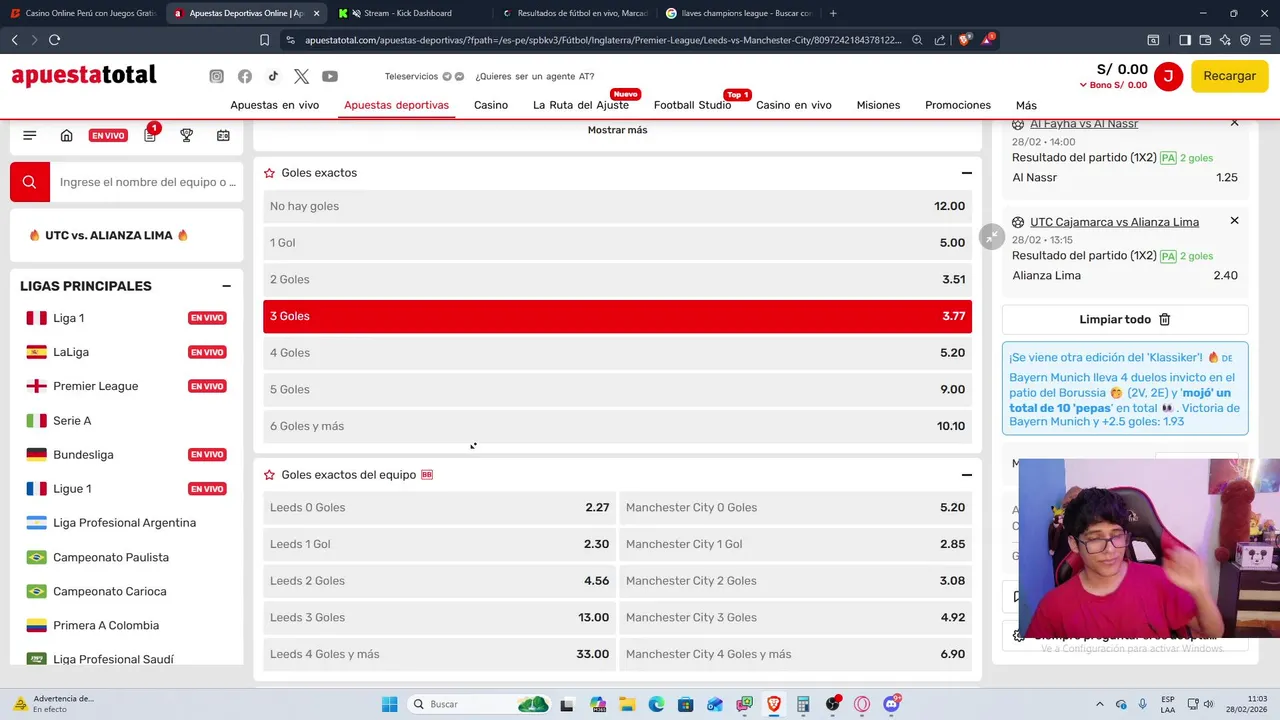The height and width of the screenshot is (720, 1280).
Task: Select Liga Profesional Argentina in sidebar
Action: pos(126,523)
